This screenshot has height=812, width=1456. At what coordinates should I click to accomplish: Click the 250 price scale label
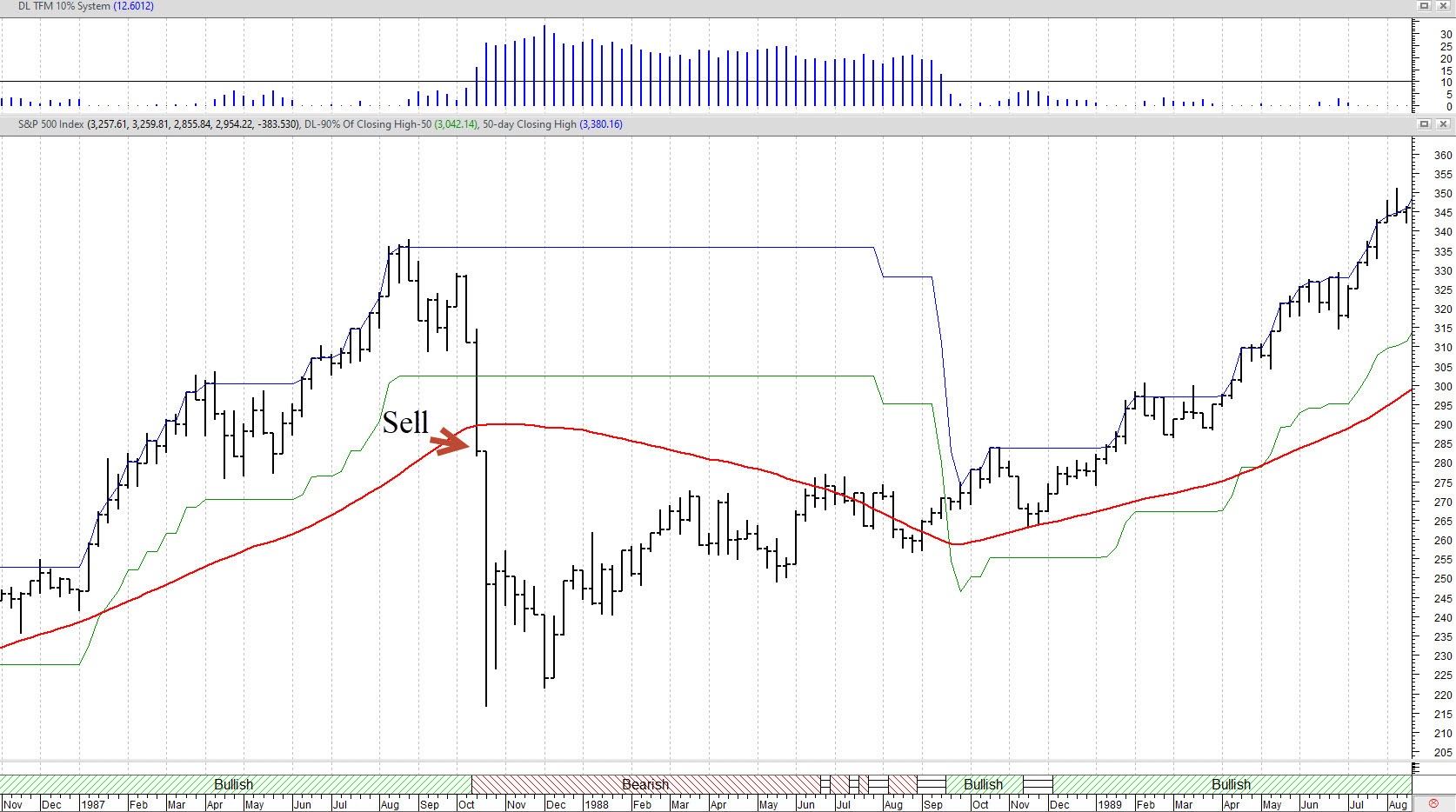coord(1443,579)
